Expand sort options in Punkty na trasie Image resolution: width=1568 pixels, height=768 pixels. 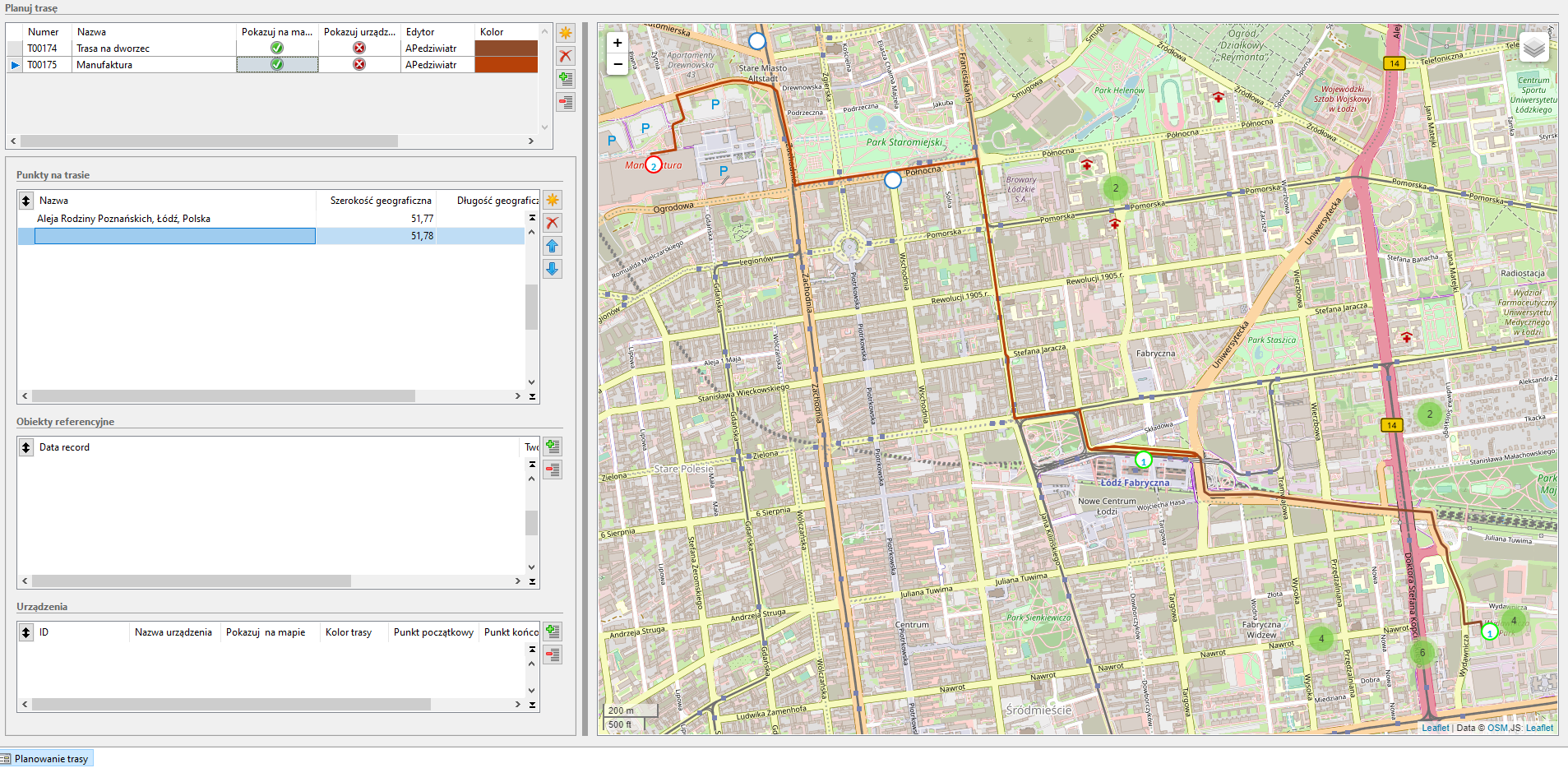[26, 201]
